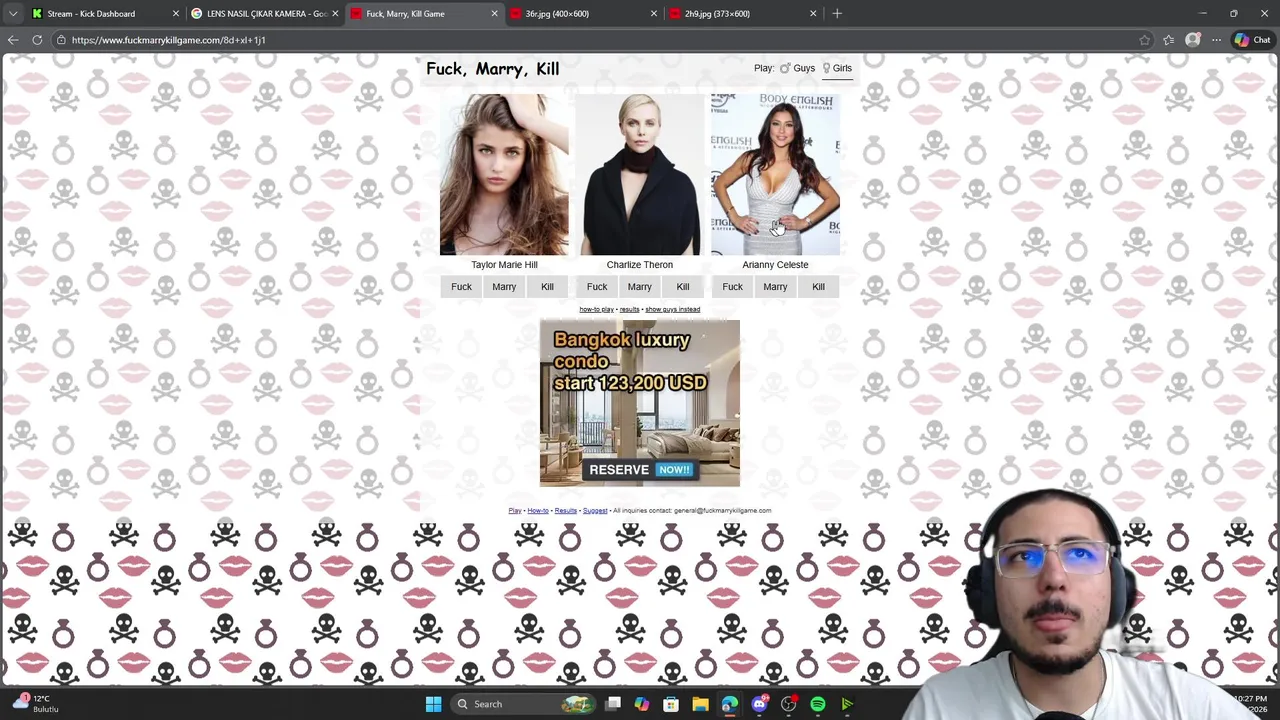The width and height of the screenshot is (1280, 720).
Task: Open the how-to-play link under choices
Action: (x=597, y=309)
